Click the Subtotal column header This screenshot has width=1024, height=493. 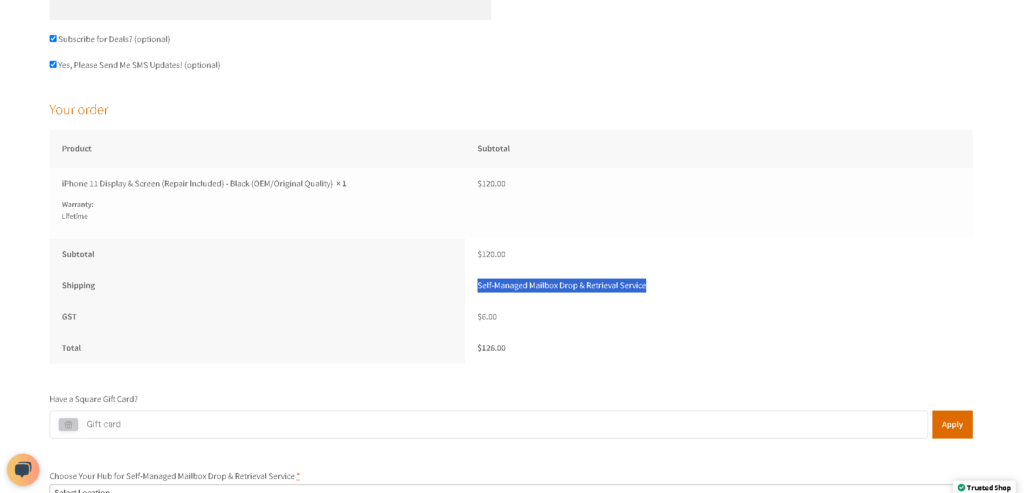(x=494, y=149)
